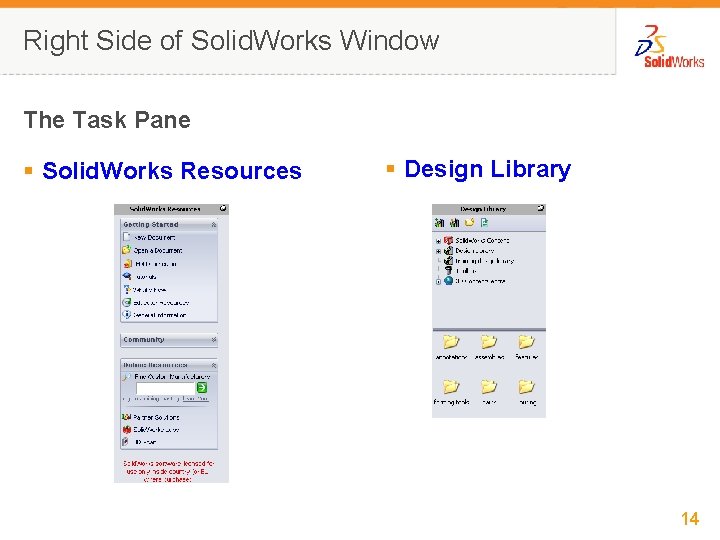Click the General Information info icon
The height and width of the screenshot is (540, 720).
[127, 315]
